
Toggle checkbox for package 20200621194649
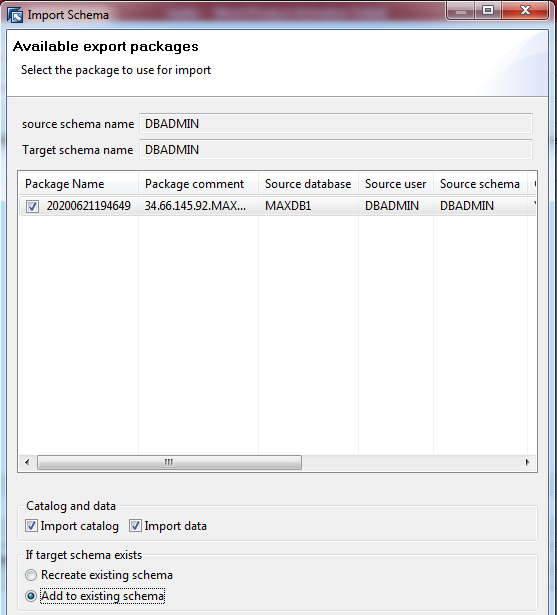coord(32,206)
